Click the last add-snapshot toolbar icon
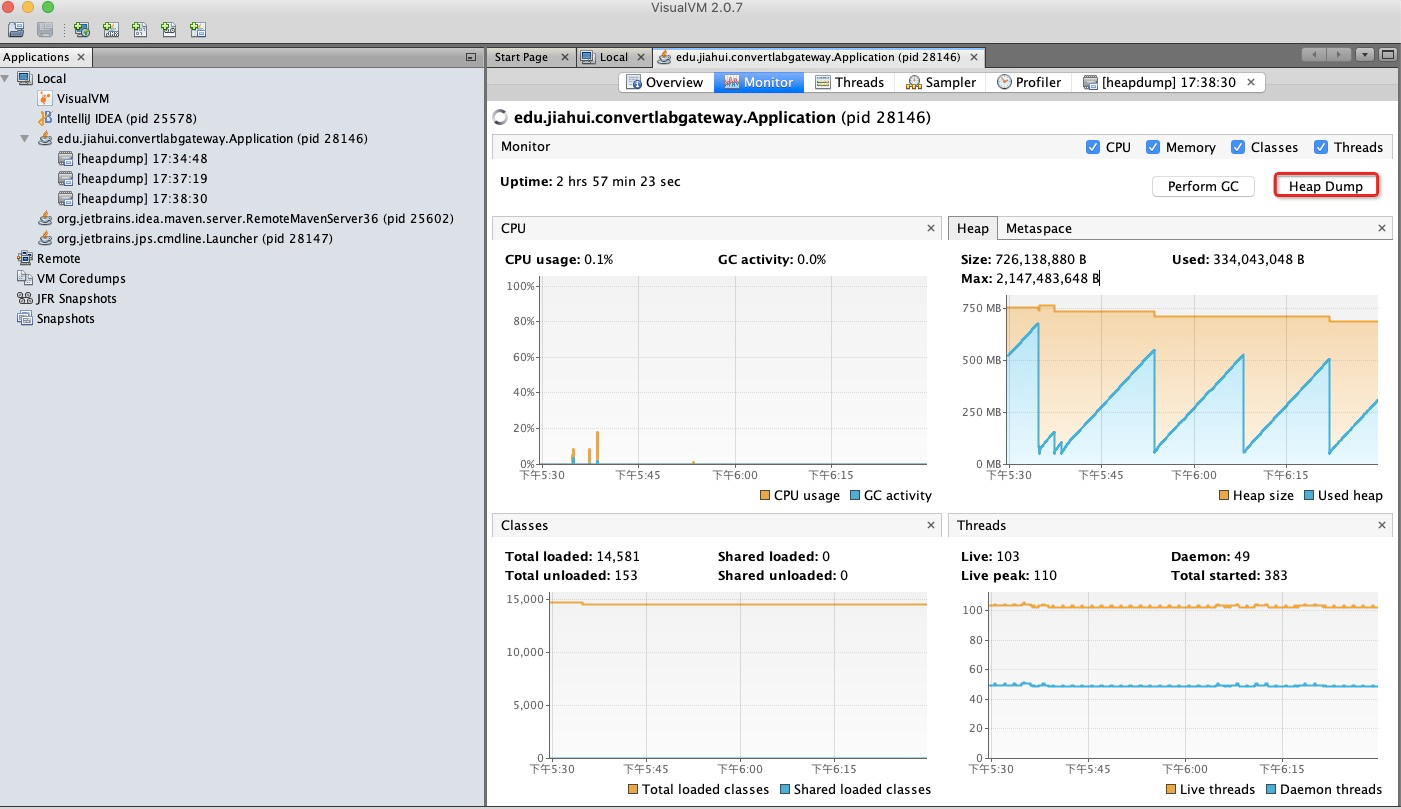 tap(198, 30)
